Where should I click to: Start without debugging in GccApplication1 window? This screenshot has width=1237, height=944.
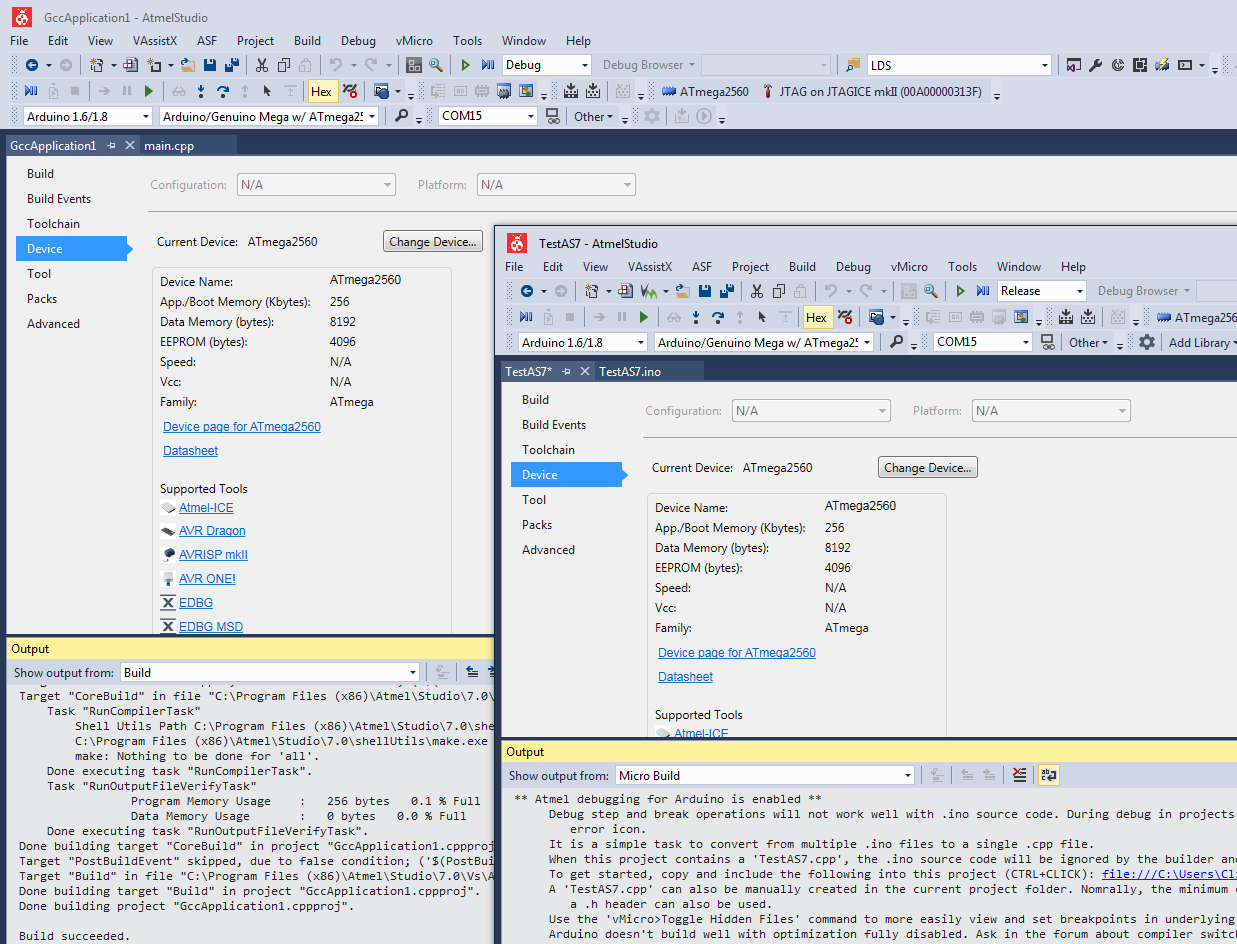tap(465, 65)
